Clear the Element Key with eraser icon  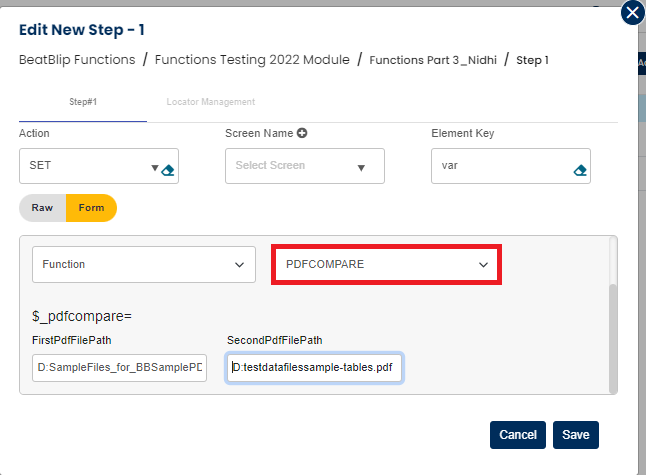580,170
